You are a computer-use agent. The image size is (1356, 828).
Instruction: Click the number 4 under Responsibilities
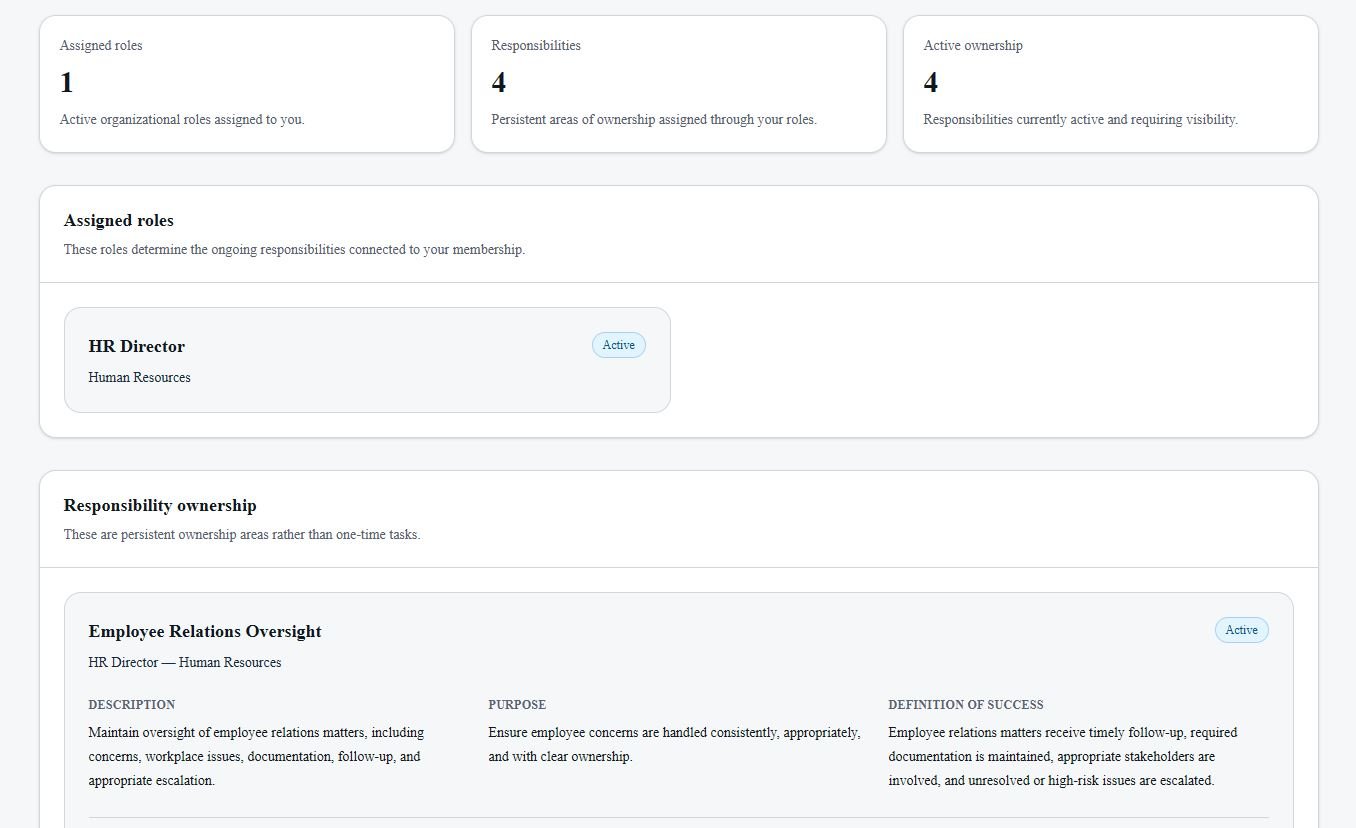499,82
